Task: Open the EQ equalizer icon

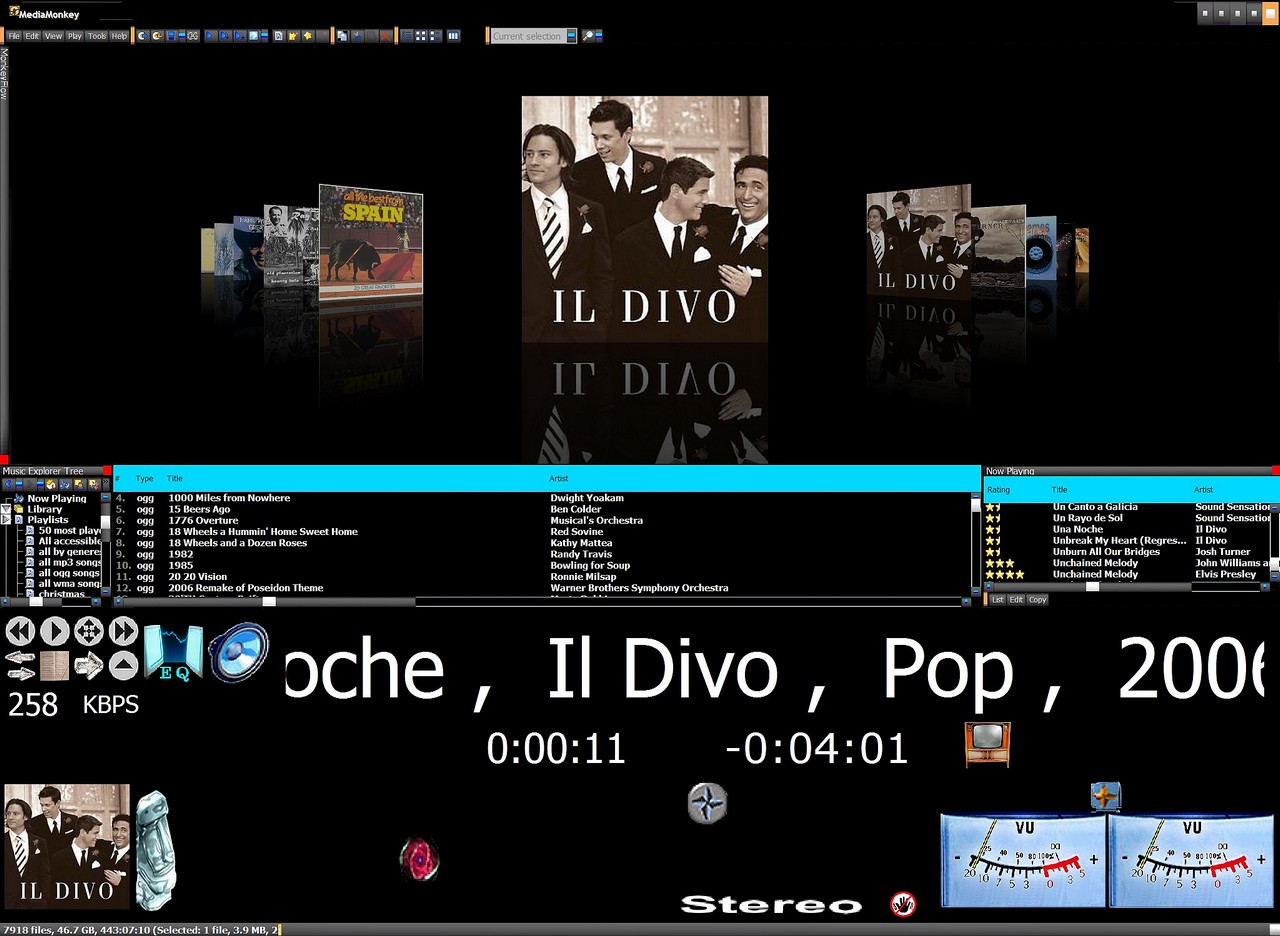Action: [173, 655]
